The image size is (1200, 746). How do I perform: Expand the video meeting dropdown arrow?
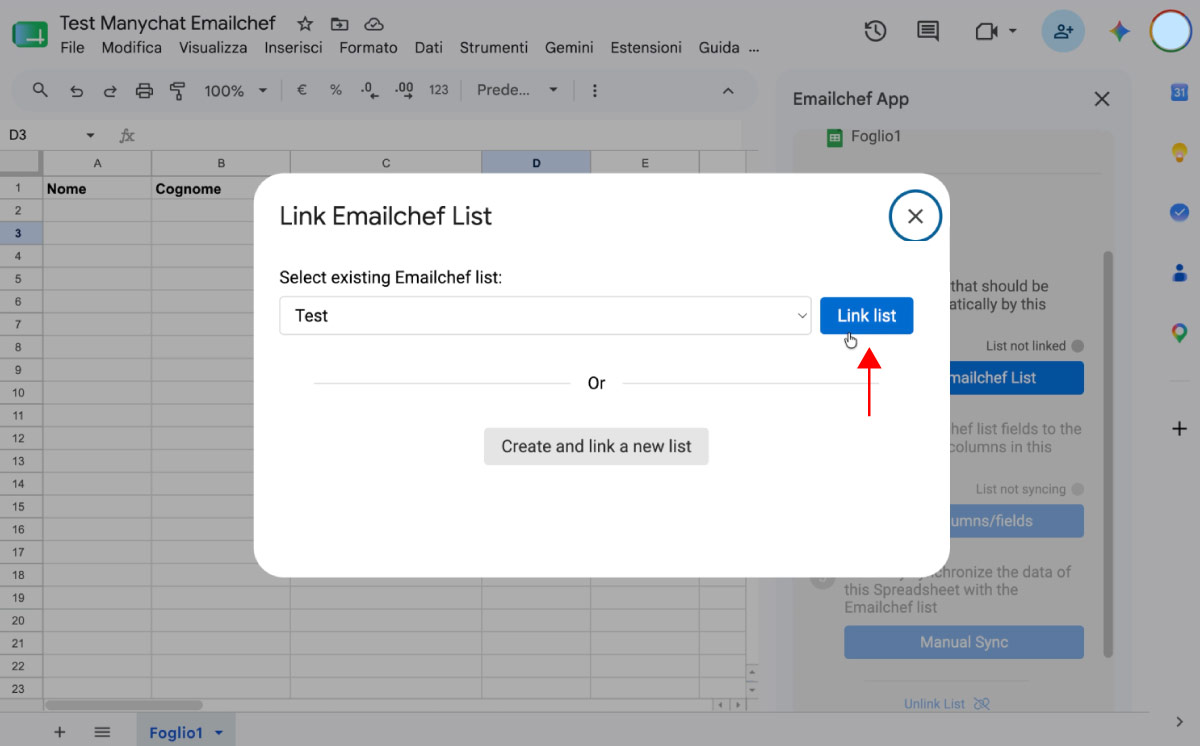pos(1012,31)
